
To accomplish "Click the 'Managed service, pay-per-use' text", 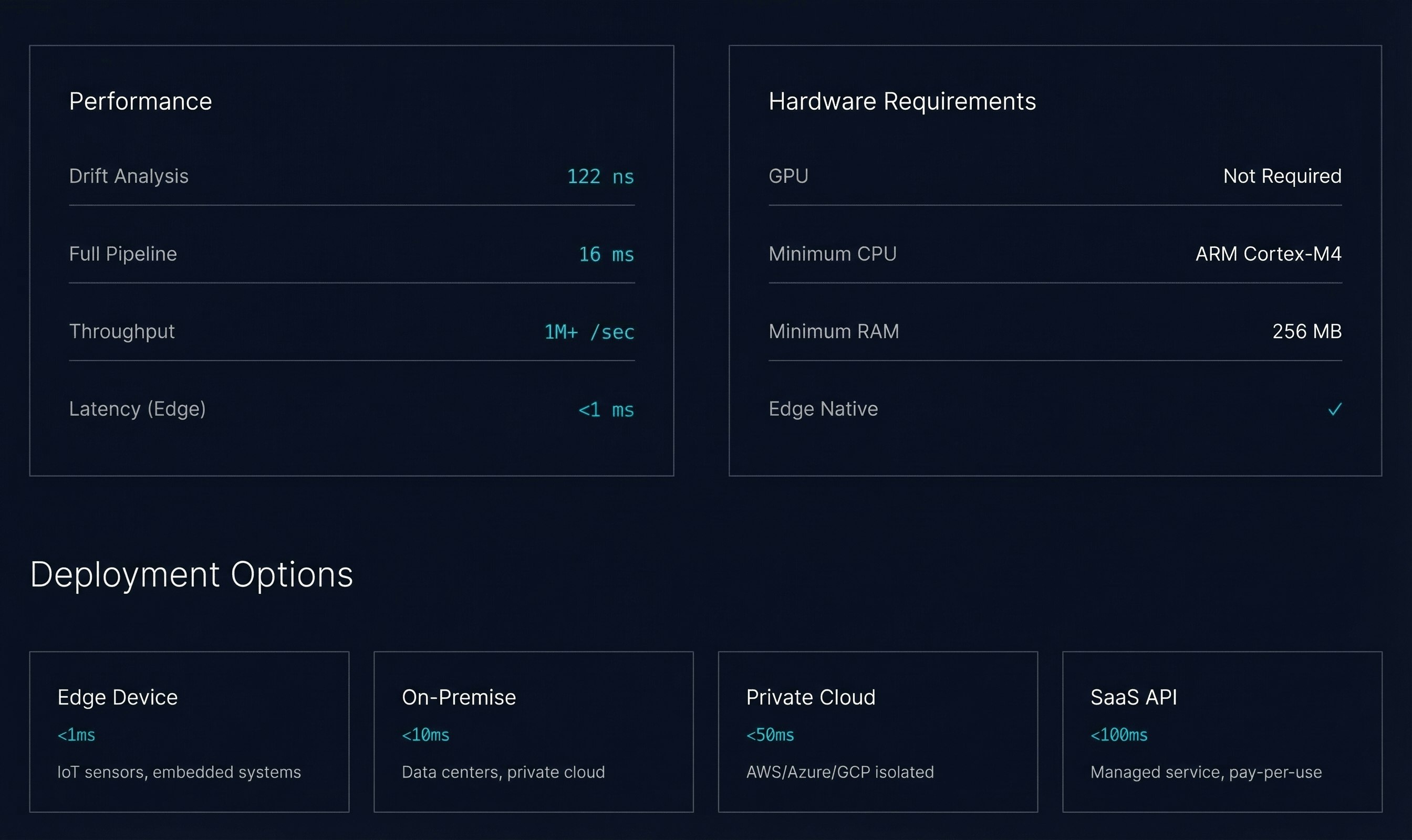I will (1206, 772).
